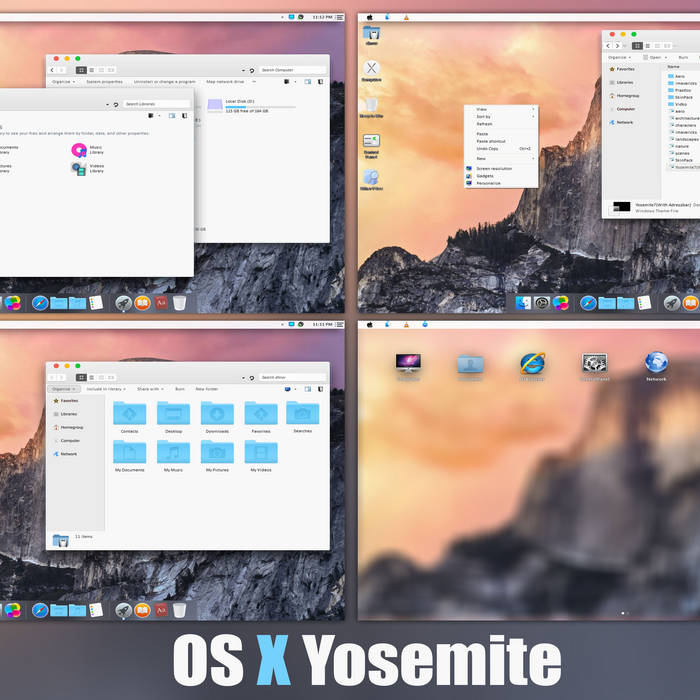This screenshot has width=700, height=700.
Task: Click refresh arrow beside Search Computer
Action: click(252, 71)
